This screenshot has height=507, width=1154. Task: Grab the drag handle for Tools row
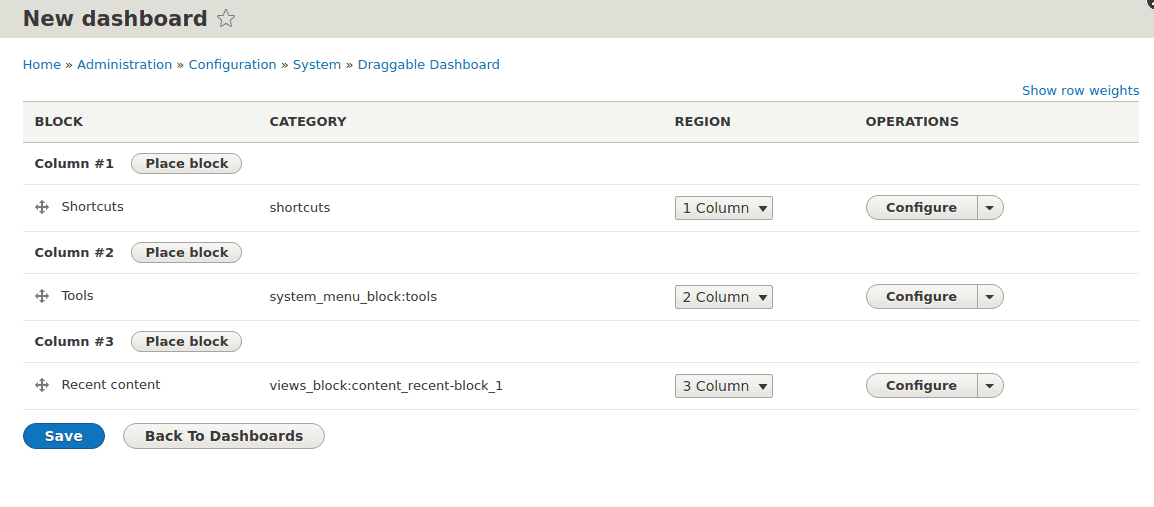(42, 297)
